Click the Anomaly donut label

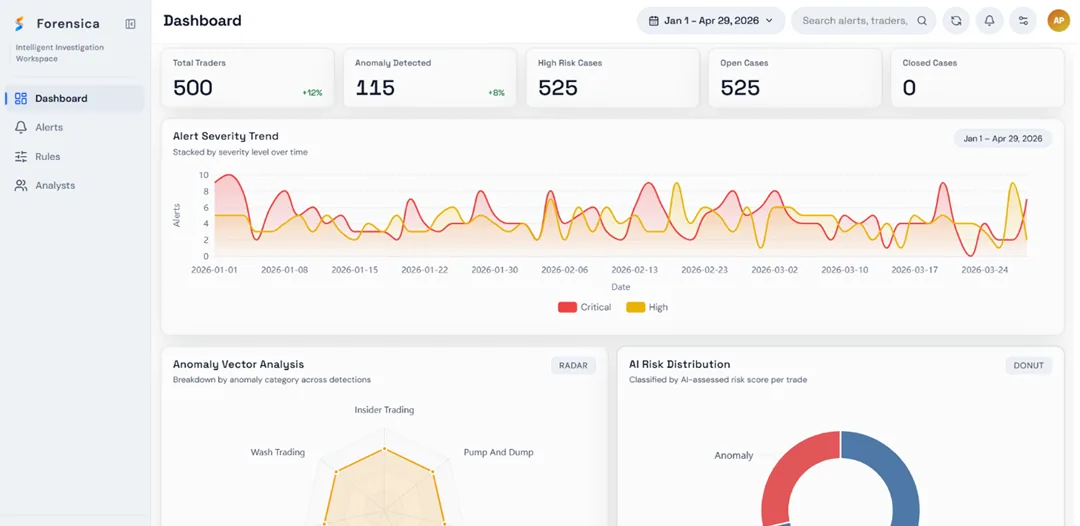point(734,455)
